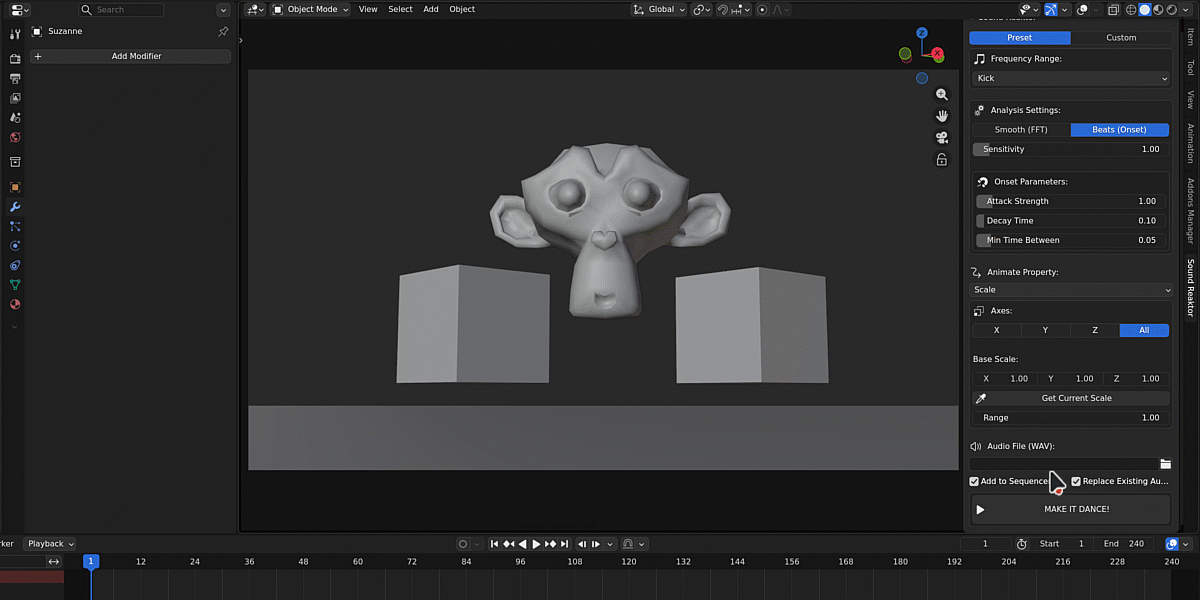Click the Sensitivity slider
Viewport: 1200px width, 600px height.
1071,149
